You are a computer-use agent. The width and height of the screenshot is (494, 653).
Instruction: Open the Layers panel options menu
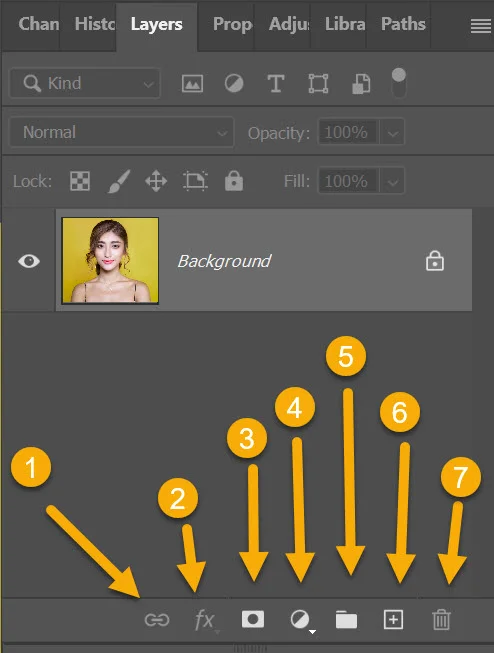(481, 26)
